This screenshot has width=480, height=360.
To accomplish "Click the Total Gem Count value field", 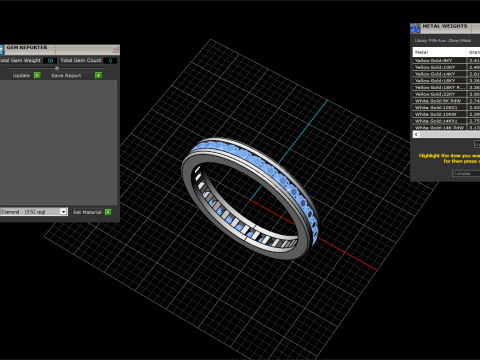I will 110,61.
